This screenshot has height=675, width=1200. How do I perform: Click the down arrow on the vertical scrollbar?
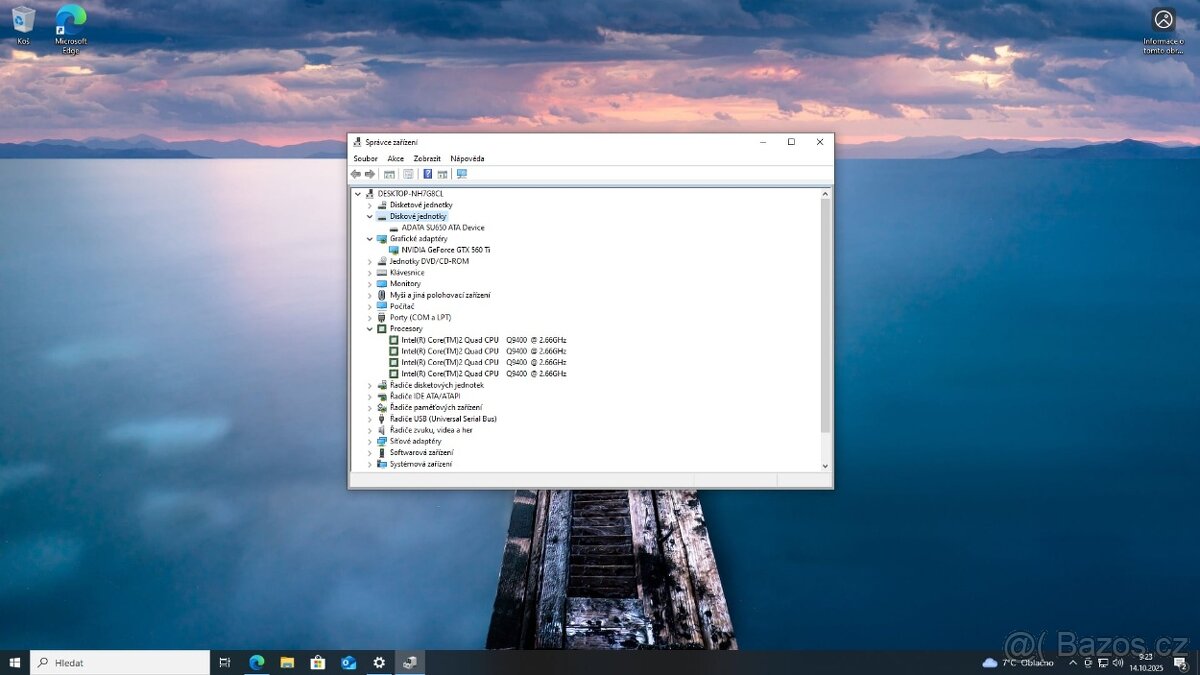(825, 465)
